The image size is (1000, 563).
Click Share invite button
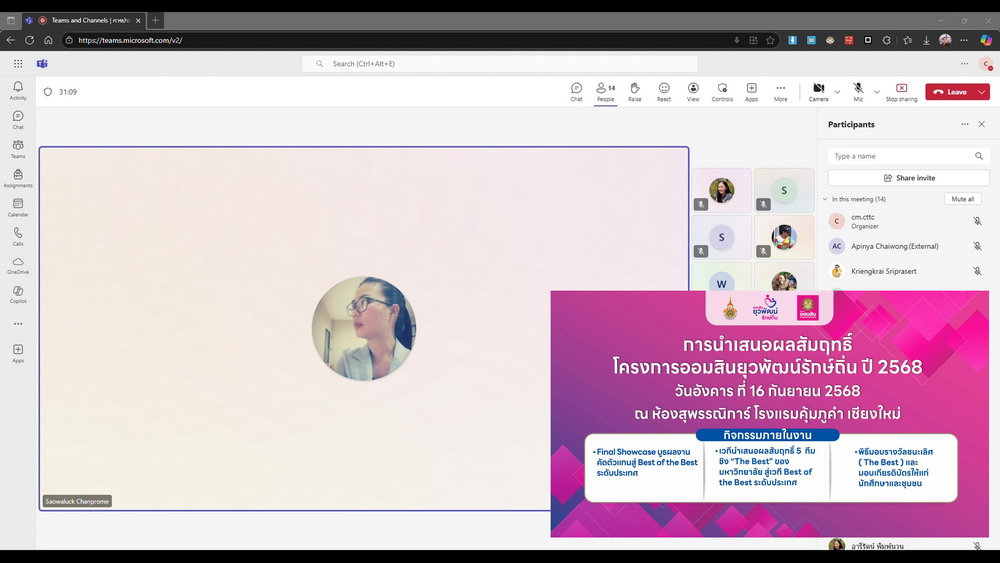(x=908, y=178)
